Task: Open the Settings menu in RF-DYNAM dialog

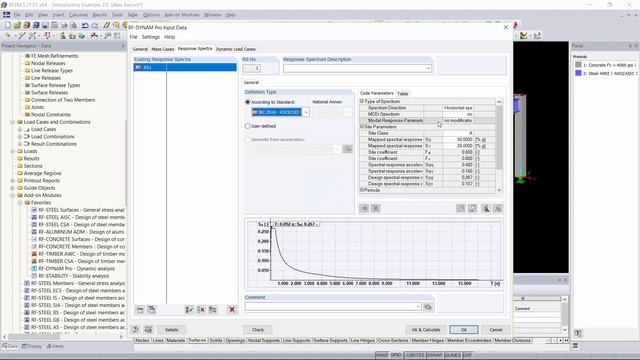Action: (x=151, y=37)
